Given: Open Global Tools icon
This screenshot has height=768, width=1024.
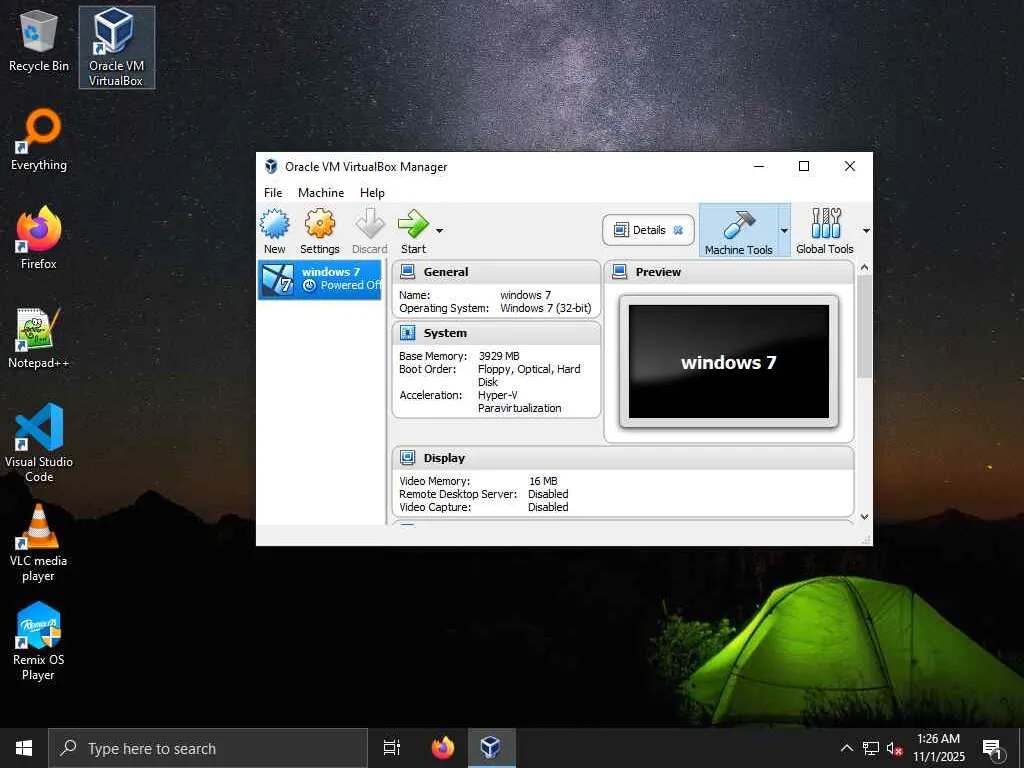Looking at the screenshot, I should coord(825,223).
